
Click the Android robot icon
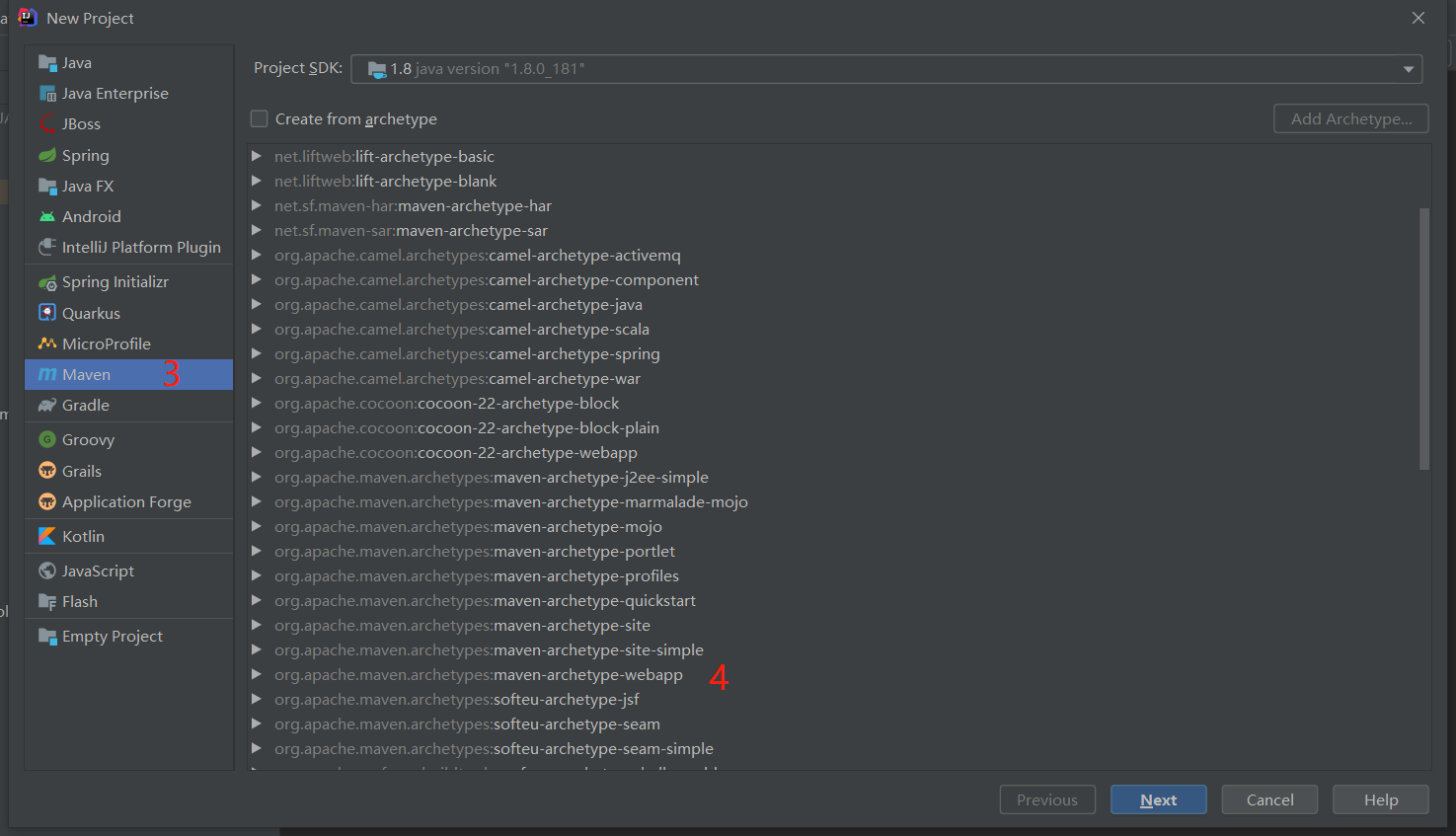coord(47,216)
